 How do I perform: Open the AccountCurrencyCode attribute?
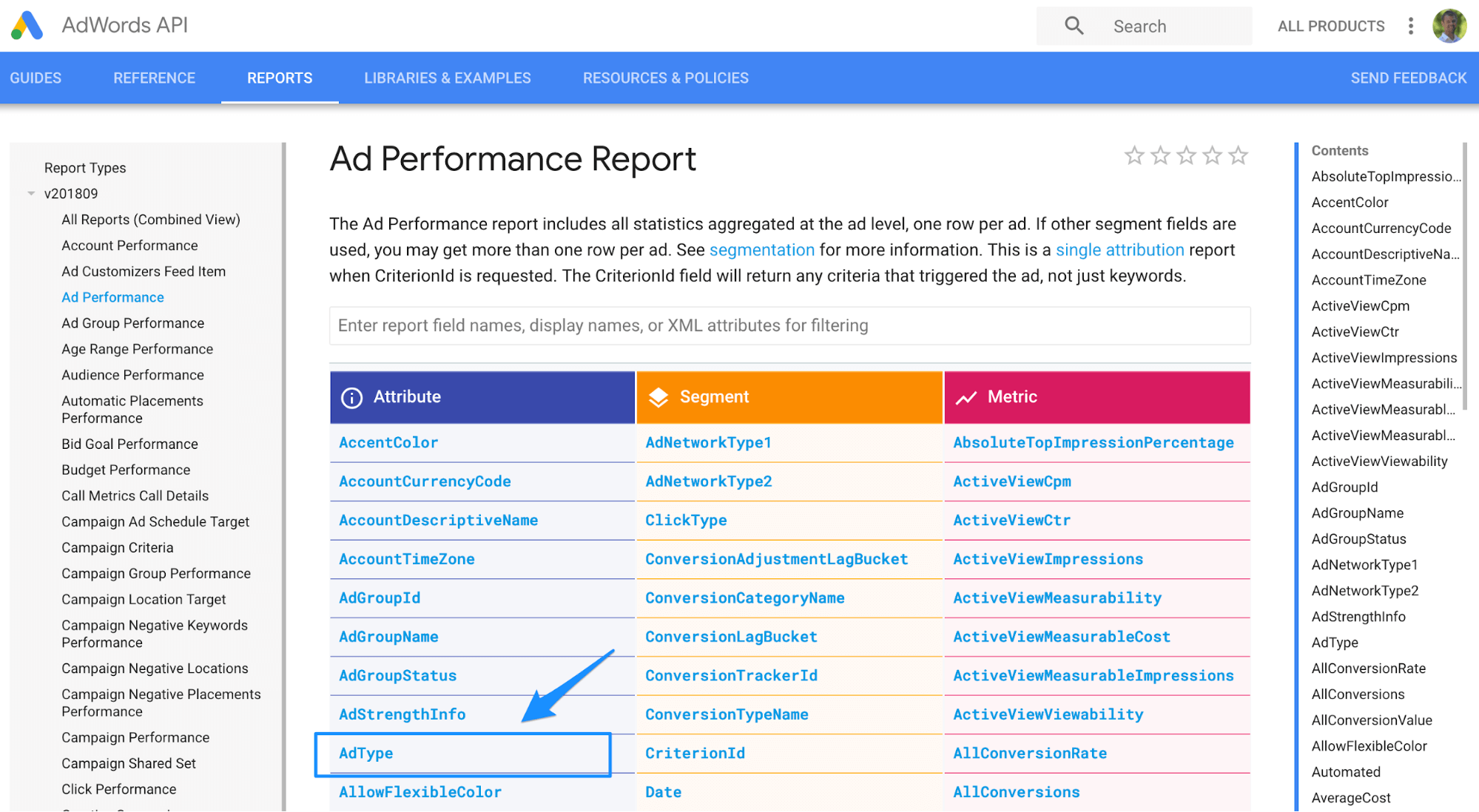(425, 481)
